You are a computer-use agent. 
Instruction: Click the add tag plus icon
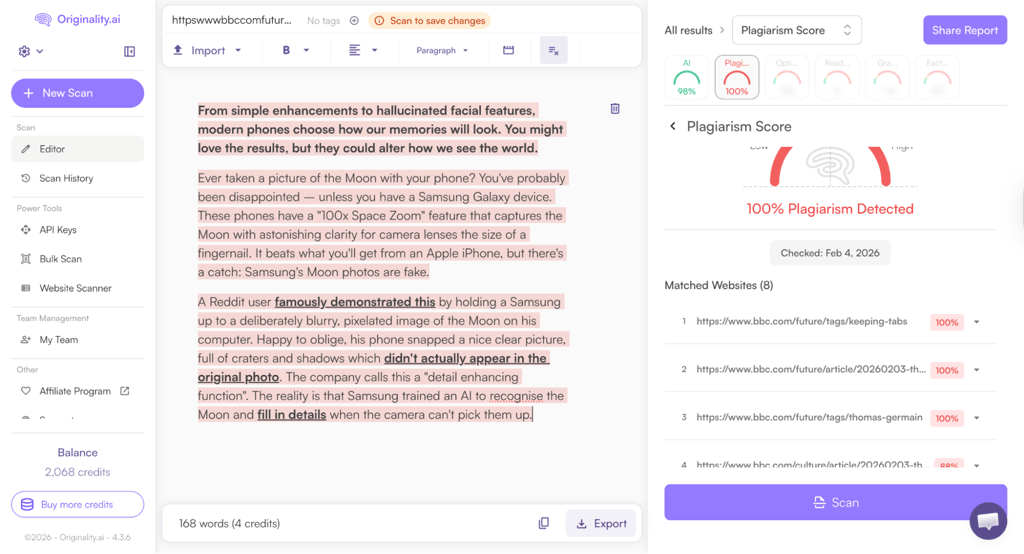pyautogui.click(x=354, y=20)
